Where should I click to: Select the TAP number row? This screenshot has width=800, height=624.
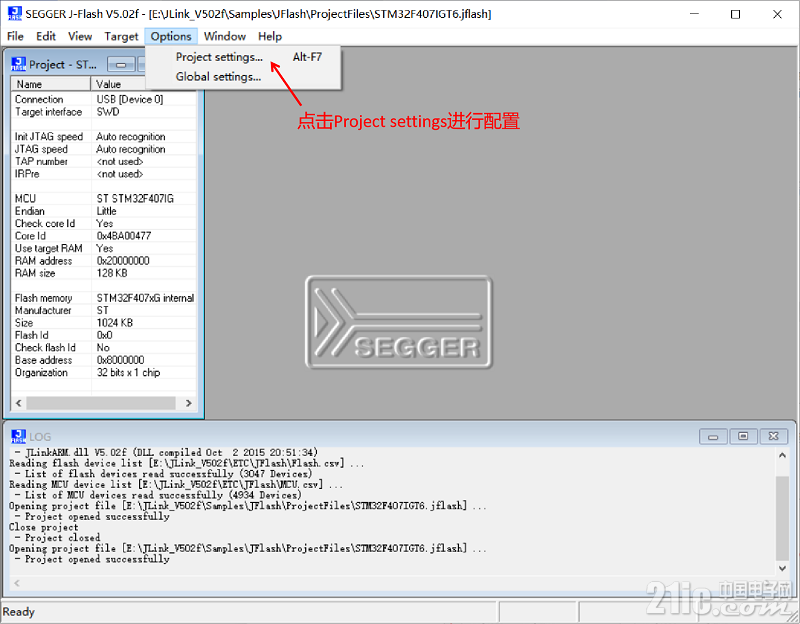[x=104, y=161]
